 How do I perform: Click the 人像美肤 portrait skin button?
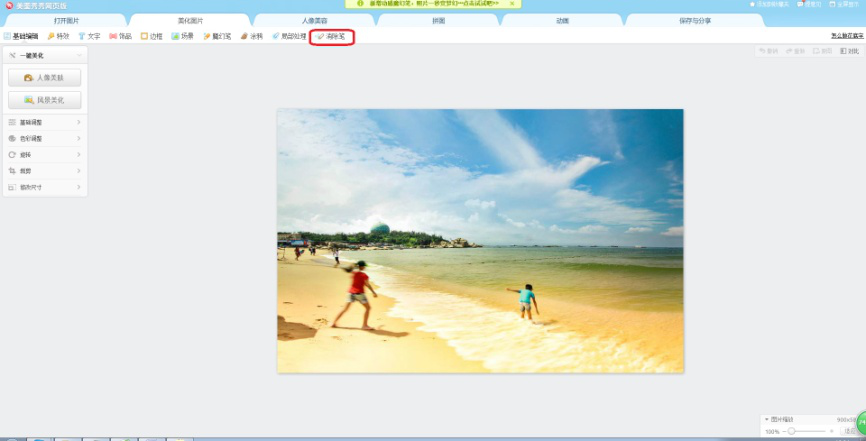(45, 78)
